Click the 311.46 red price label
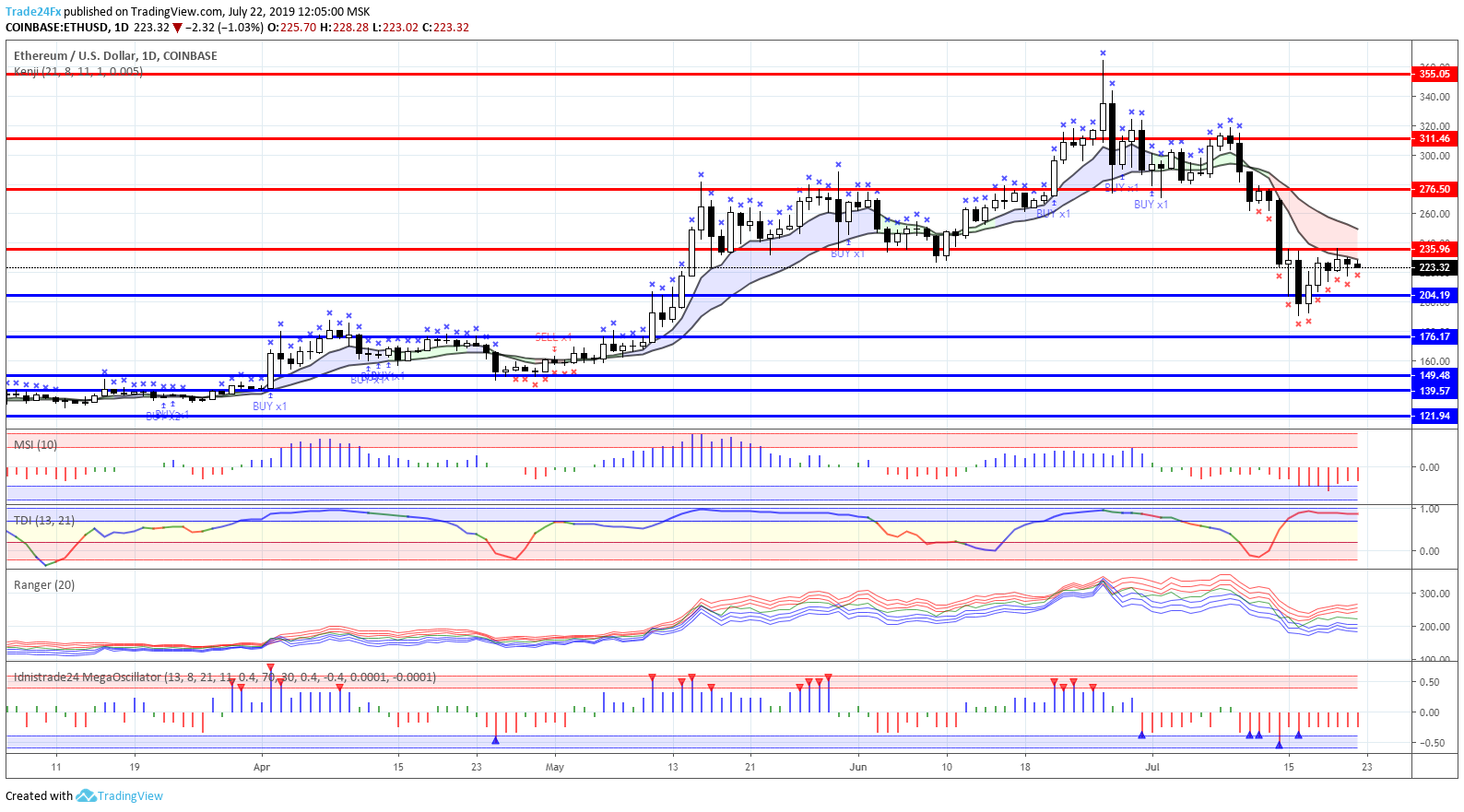This screenshot has width=1464, height=812. [x=1434, y=138]
